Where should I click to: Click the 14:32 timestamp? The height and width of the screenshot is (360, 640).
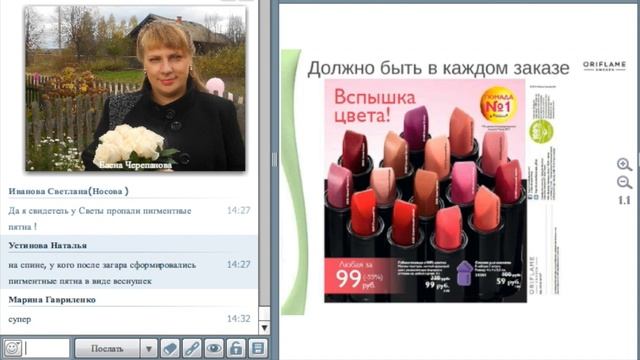coord(239,318)
